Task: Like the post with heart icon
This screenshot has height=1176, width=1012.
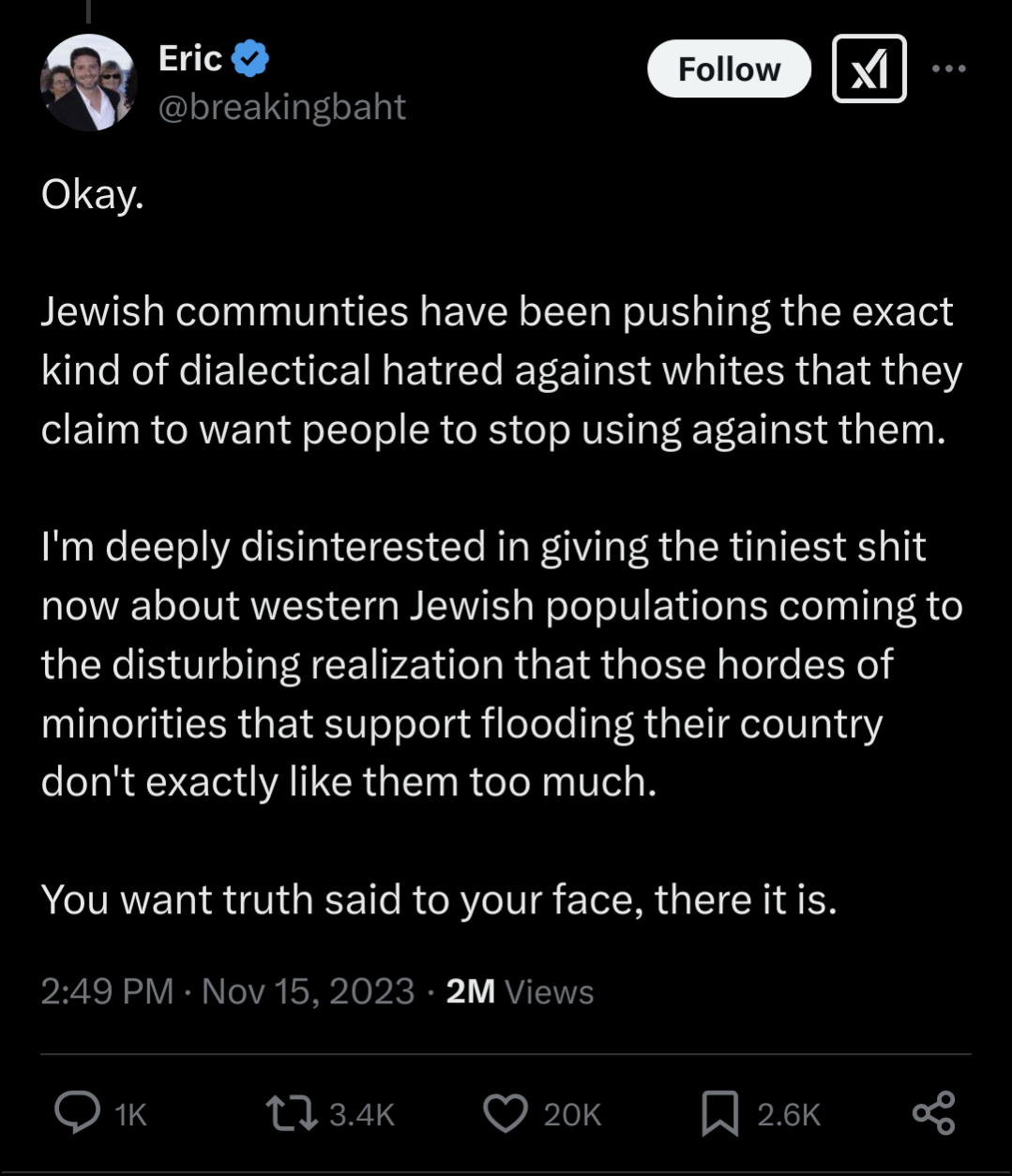Action: click(x=506, y=1113)
